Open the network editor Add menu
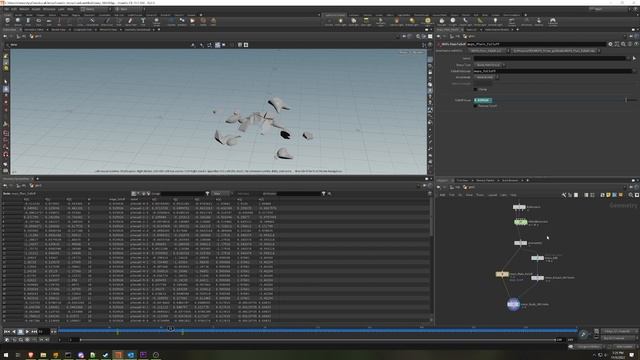 [x=442, y=195]
